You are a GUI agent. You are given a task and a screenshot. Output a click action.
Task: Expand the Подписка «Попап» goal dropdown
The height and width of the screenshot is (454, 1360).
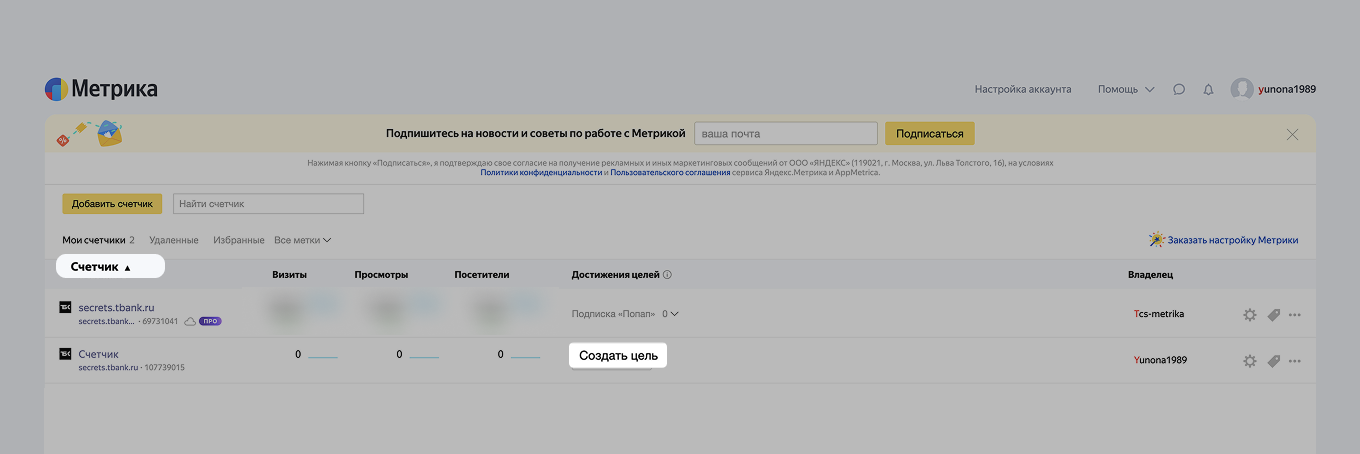[x=674, y=314]
